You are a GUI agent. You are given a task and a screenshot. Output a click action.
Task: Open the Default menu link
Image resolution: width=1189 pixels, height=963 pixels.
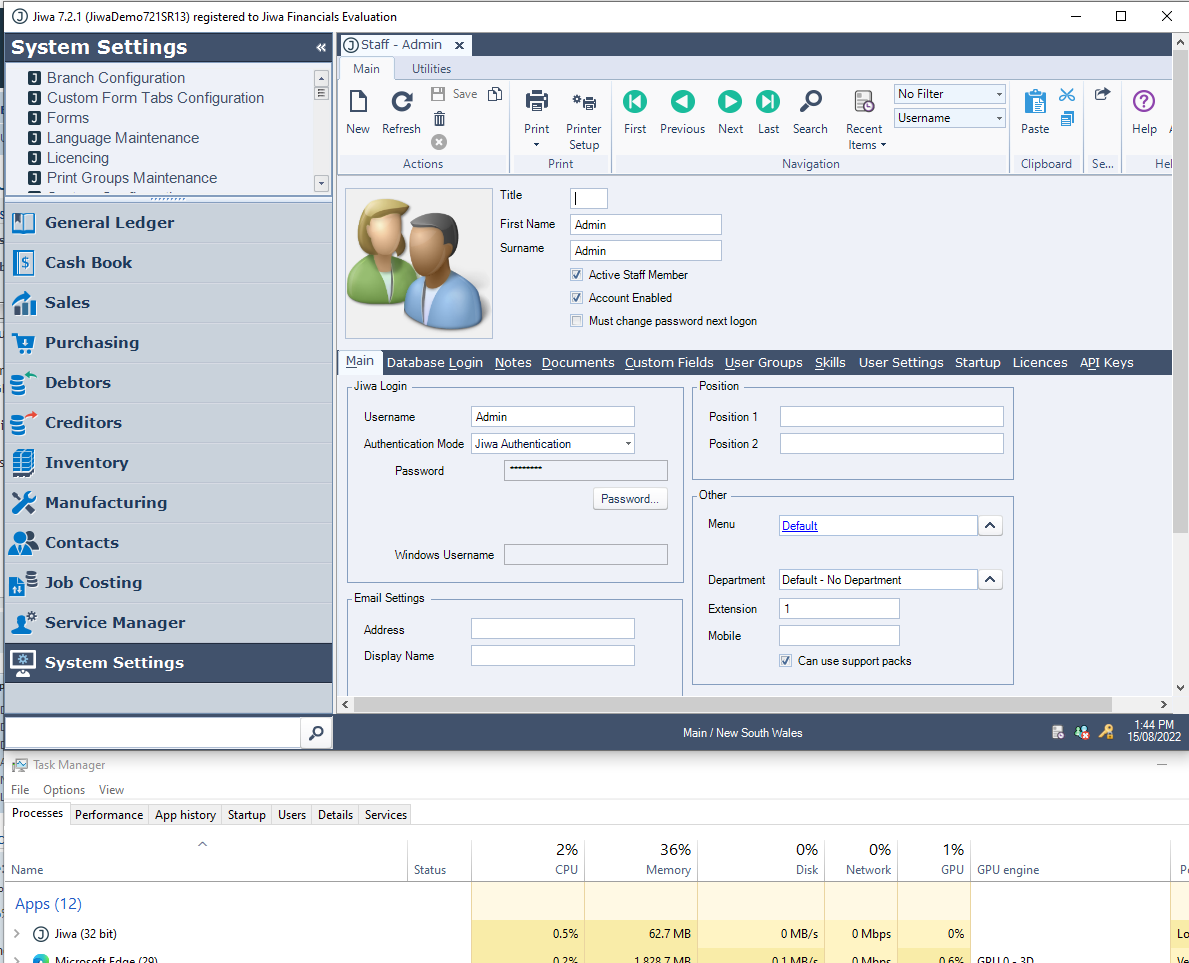pyautogui.click(x=800, y=526)
